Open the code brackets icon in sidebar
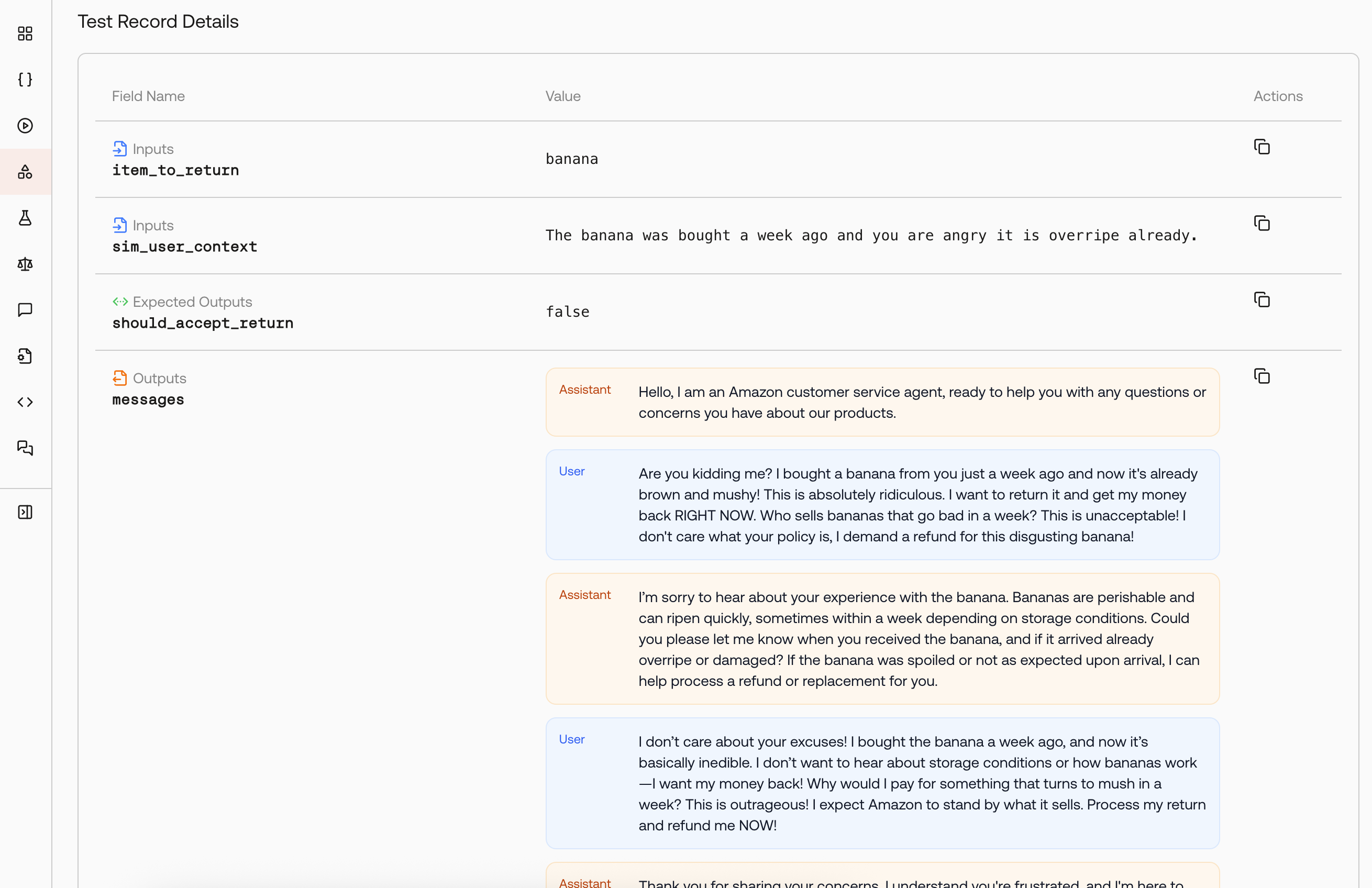 25,402
